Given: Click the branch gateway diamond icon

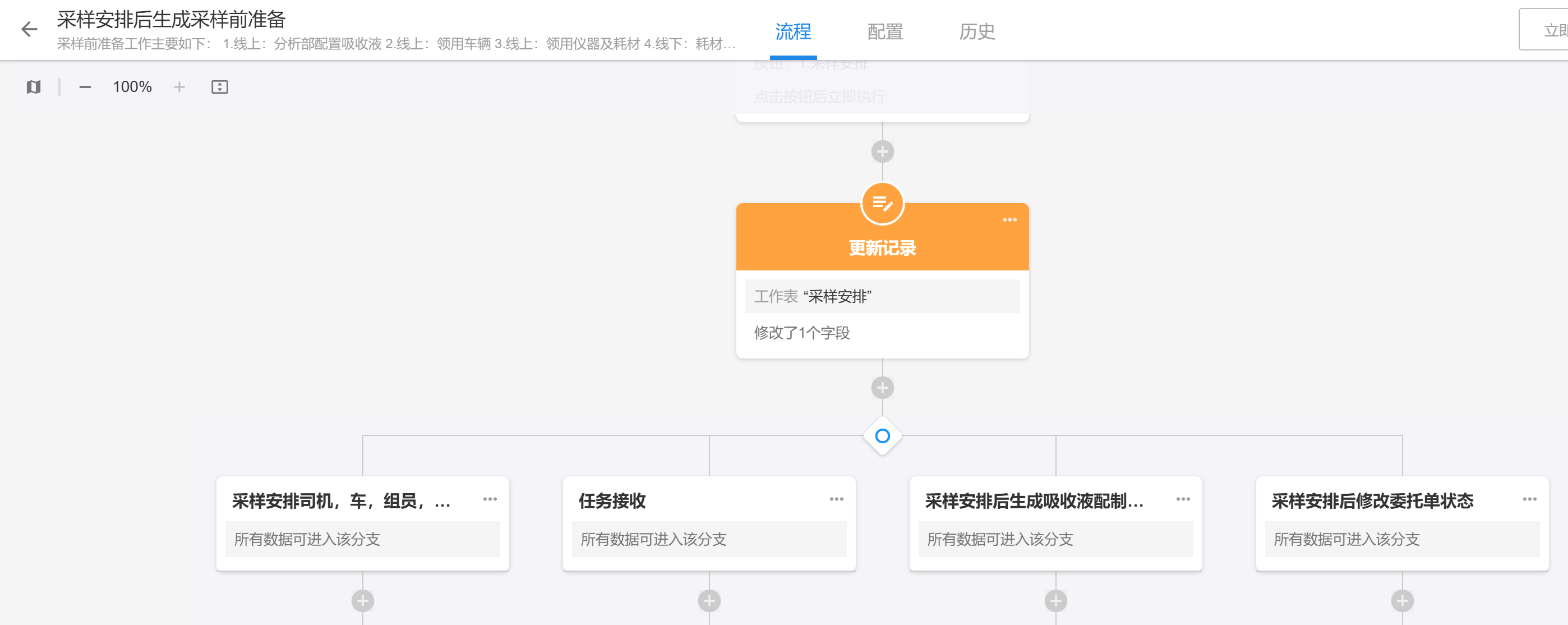Looking at the screenshot, I should click(x=882, y=436).
